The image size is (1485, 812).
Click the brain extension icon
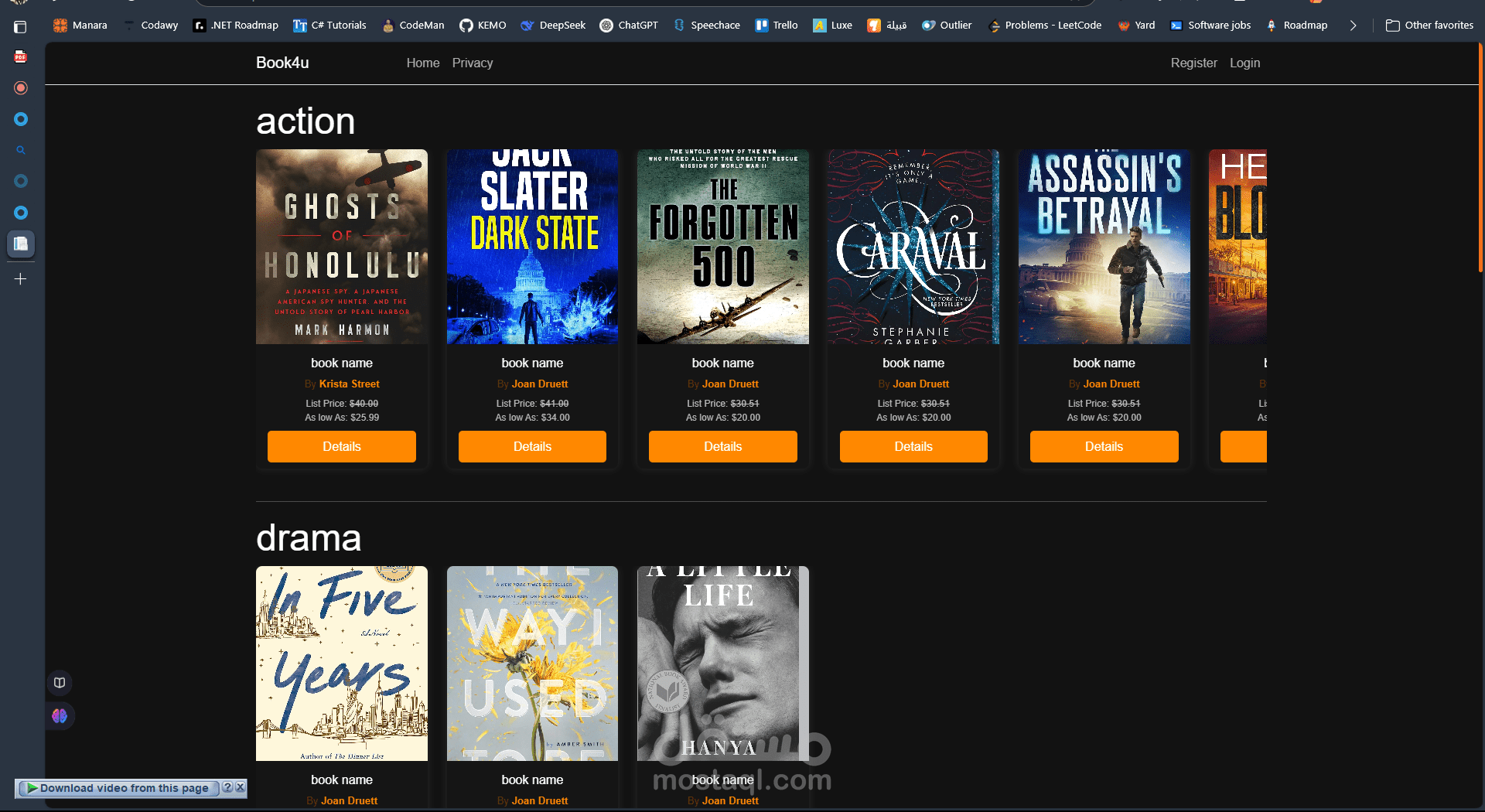coord(60,716)
